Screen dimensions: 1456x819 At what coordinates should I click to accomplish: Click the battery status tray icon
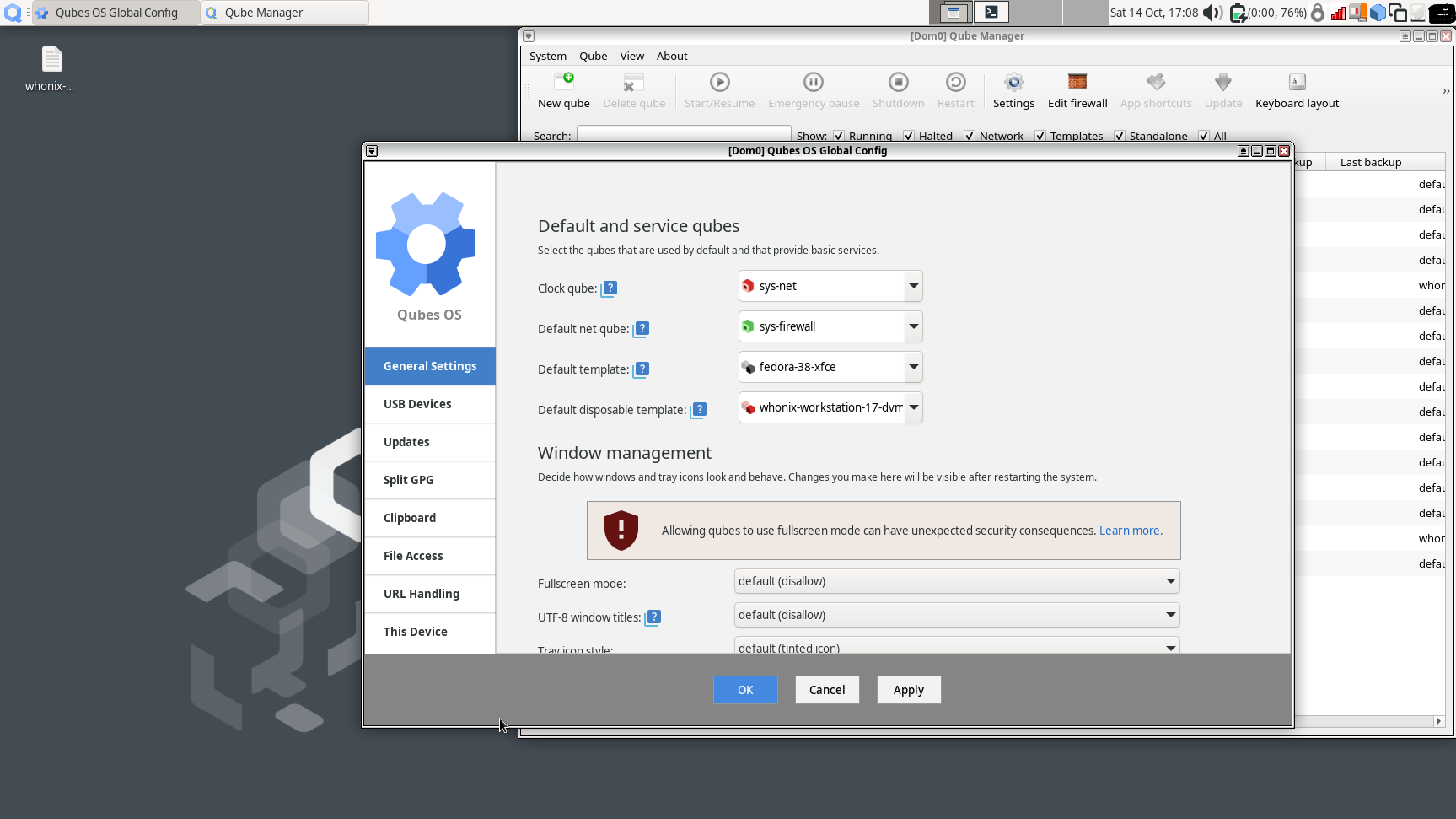click(1238, 13)
